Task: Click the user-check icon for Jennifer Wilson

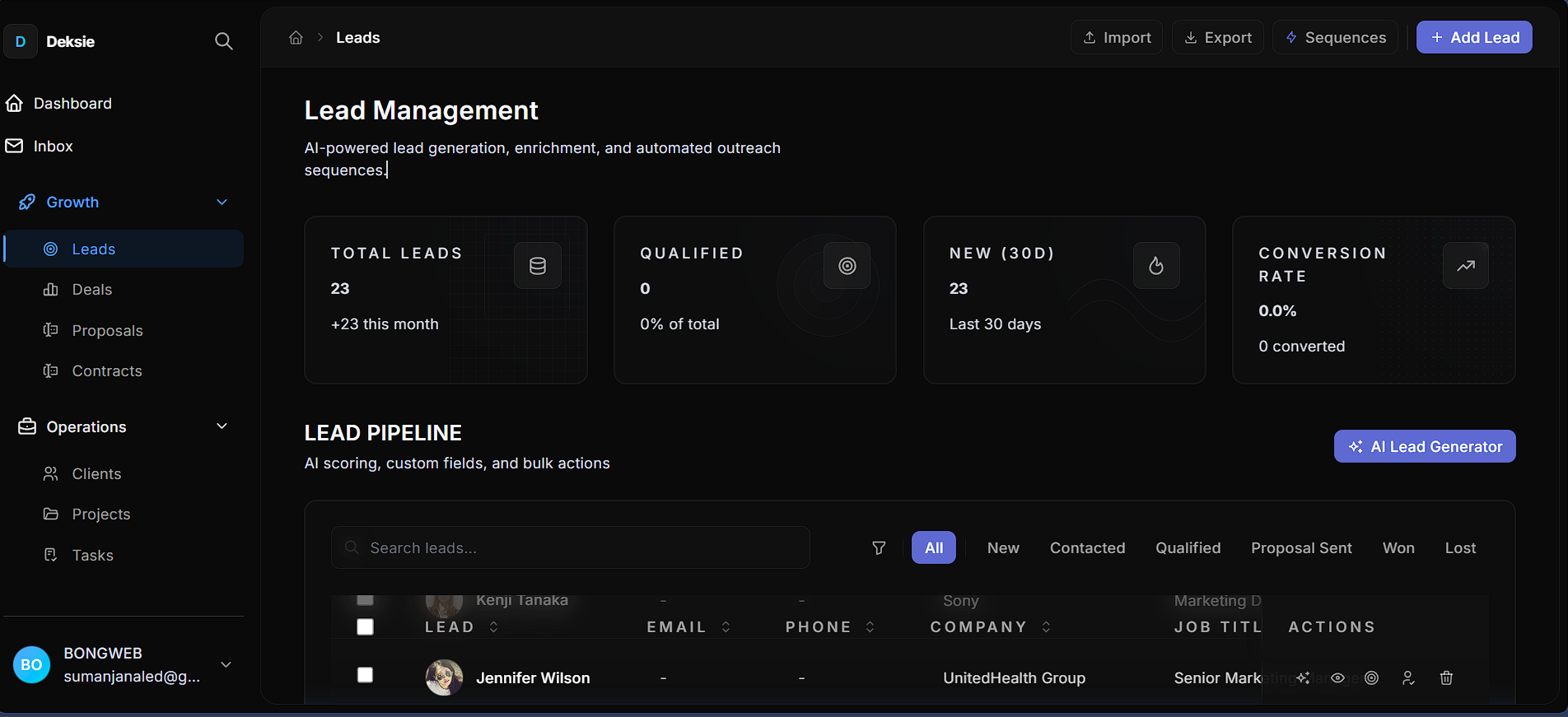Action: pos(1408,678)
